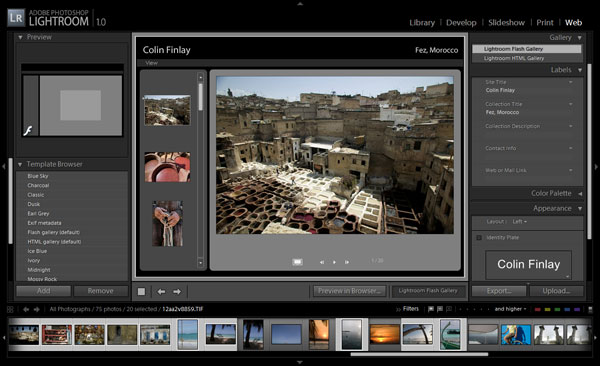Viewport: 600px width, 366px height.
Task: Collapse the Gallery panel triangle
Action: [x=580, y=38]
